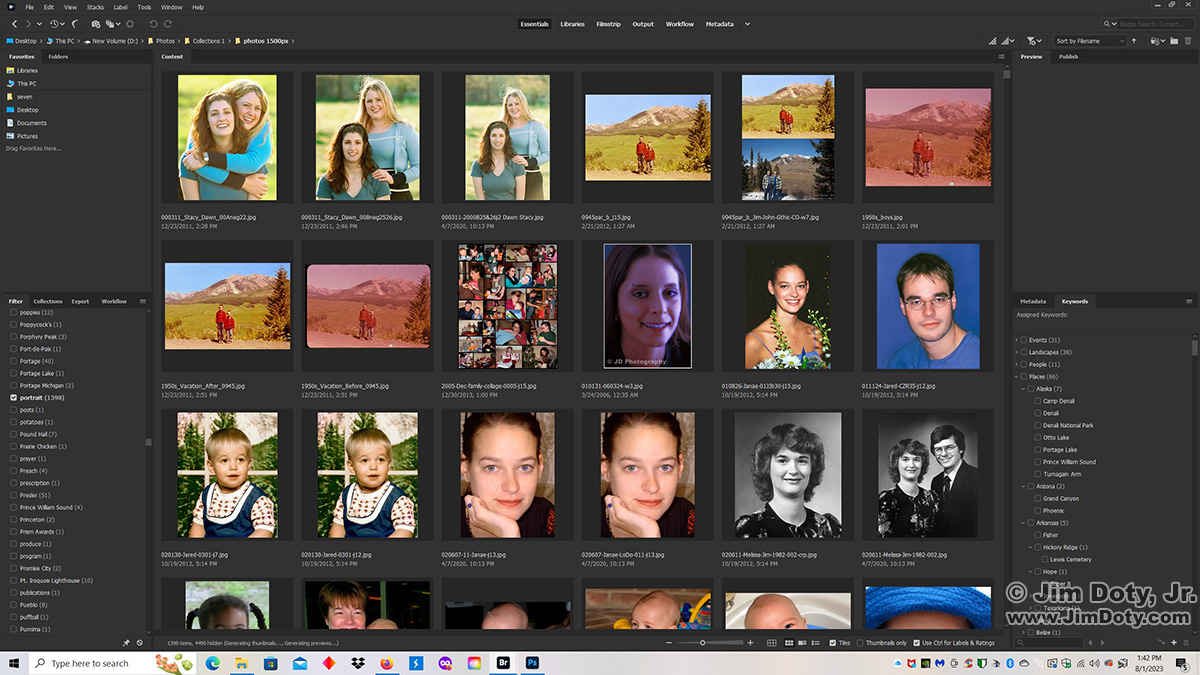Click the boomerang return-to-app icon
Image resolution: width=1200 pixels, height=675 pixels.
(74, 24)
